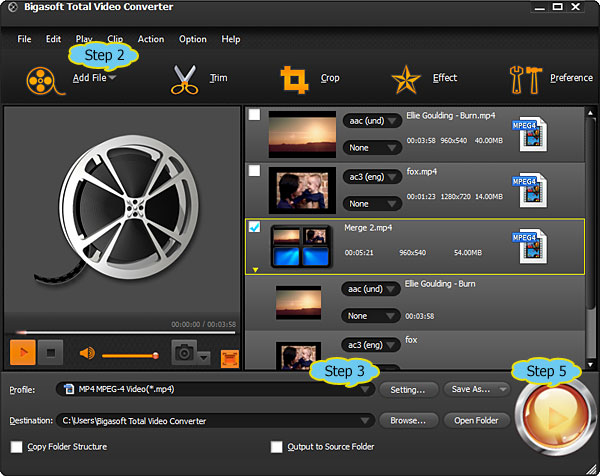Click the Open Folder button
The width and height of the screenshot is (600, 476).
(x=476, y=421)
